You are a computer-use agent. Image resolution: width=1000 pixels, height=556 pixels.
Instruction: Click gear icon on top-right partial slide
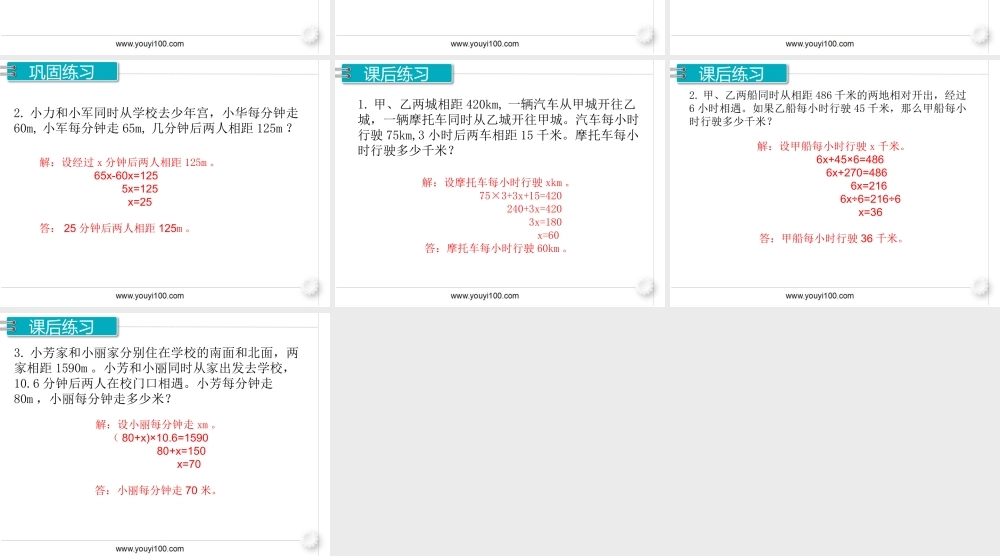point(981,37)
